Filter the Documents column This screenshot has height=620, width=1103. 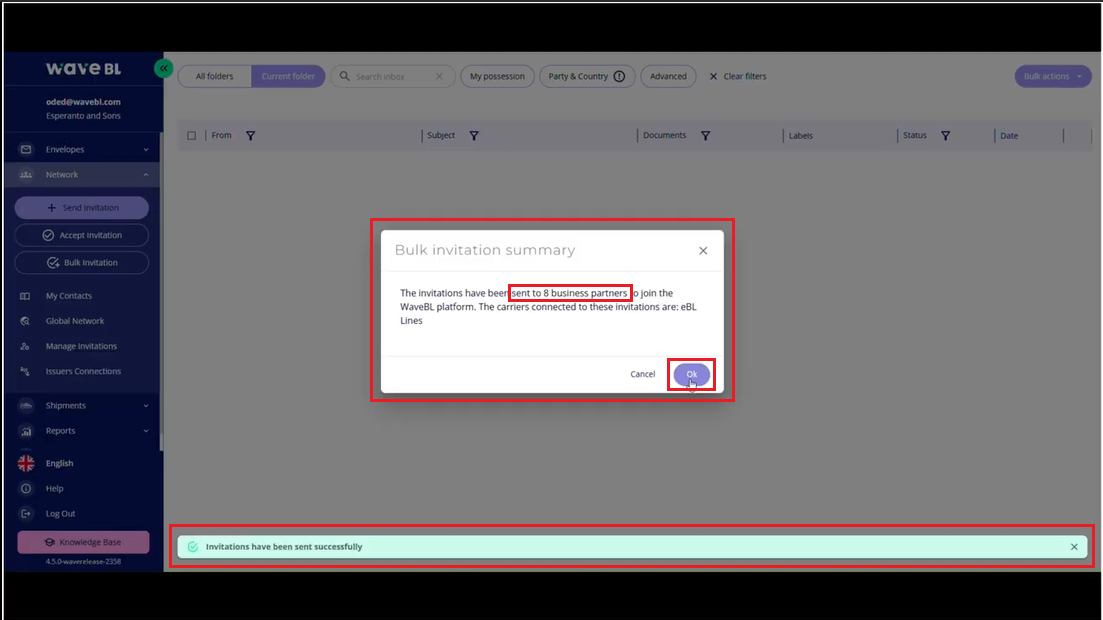pyautogui.click(x=706, y=136)
